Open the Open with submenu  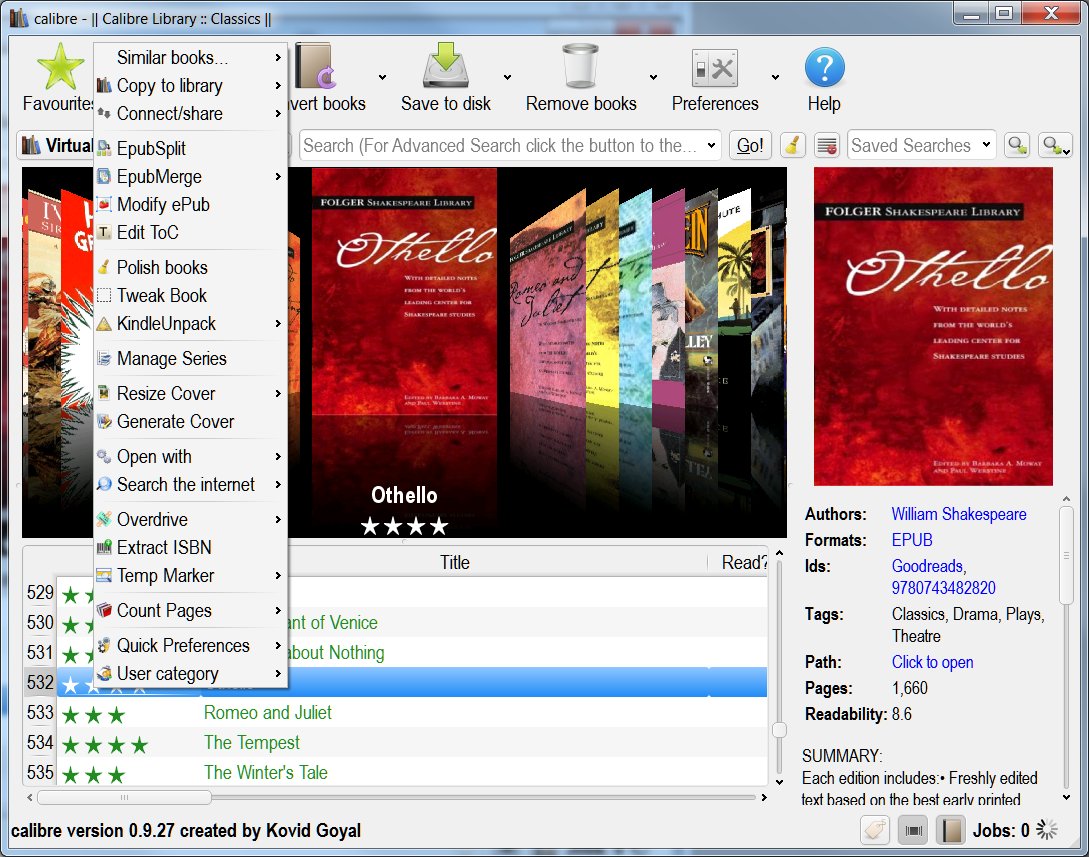click(x=190, y=456)
